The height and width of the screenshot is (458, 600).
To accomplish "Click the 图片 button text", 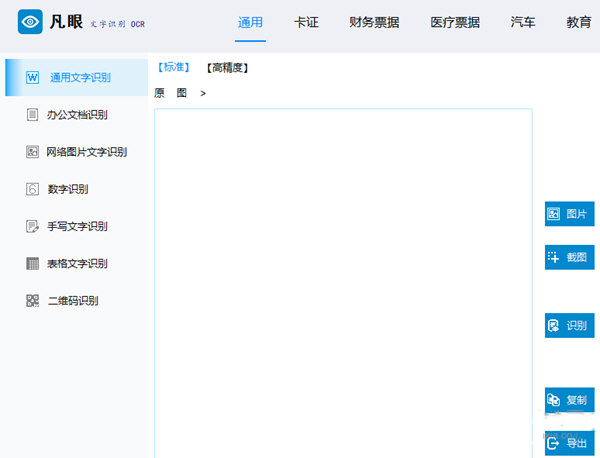I will (576, 214).
